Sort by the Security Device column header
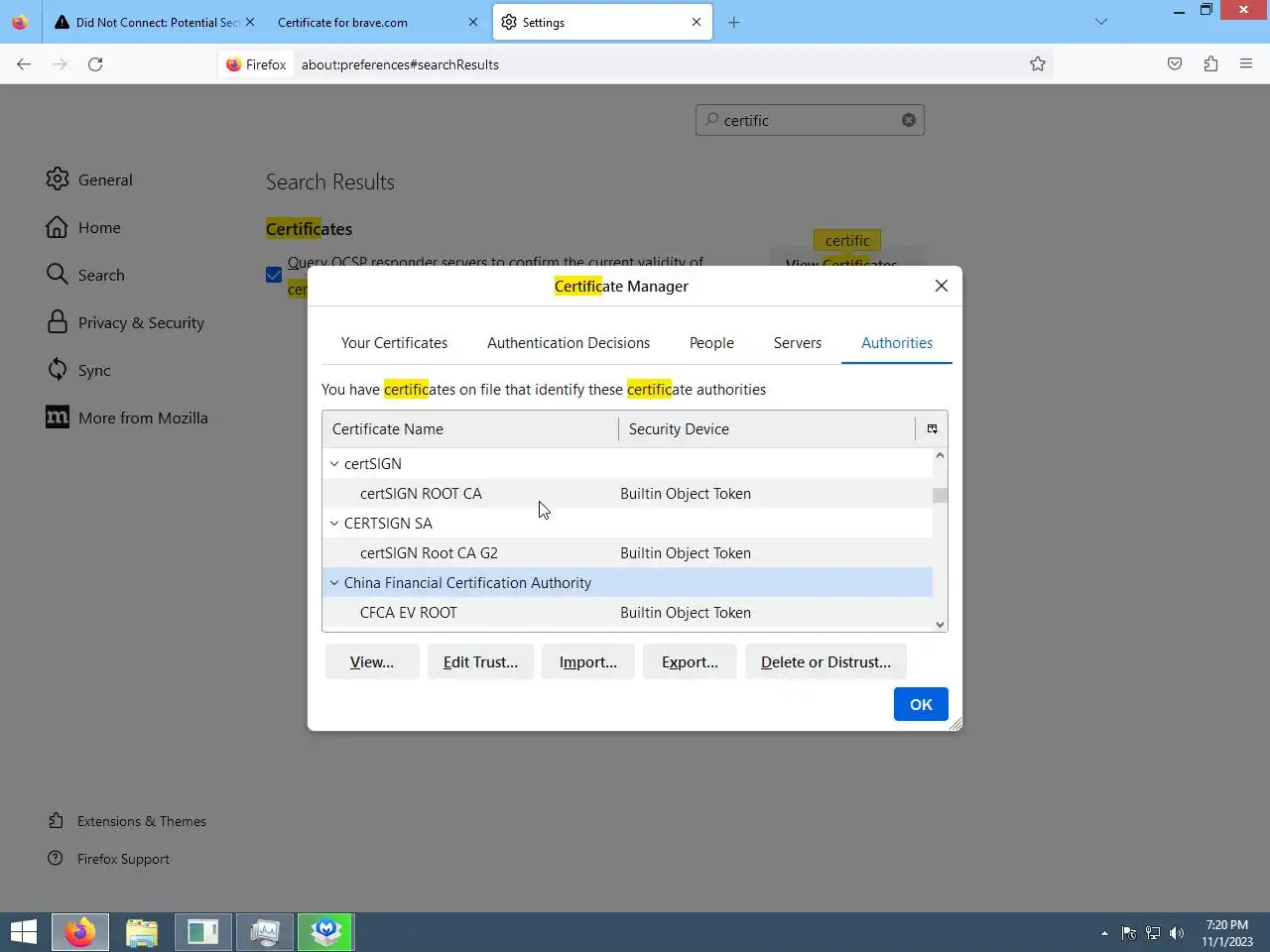This screenshot has height=952, width=1270. tap(767, 428)
